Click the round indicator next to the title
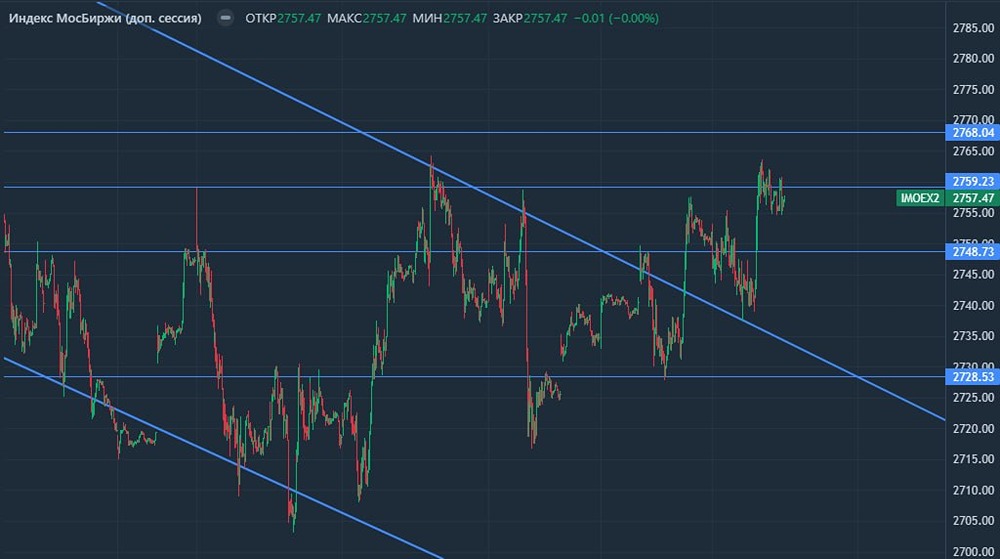 [x=225, y=18]
